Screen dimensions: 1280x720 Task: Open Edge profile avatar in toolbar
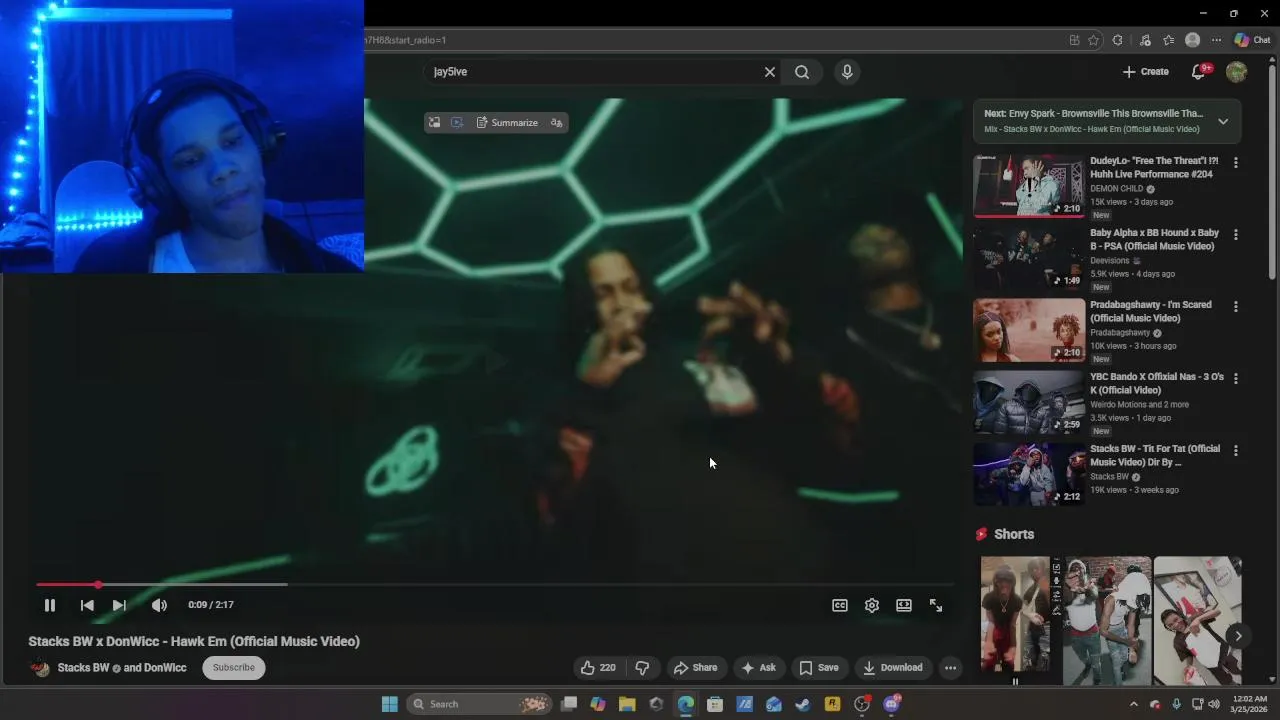click(x=1192, y=40)
